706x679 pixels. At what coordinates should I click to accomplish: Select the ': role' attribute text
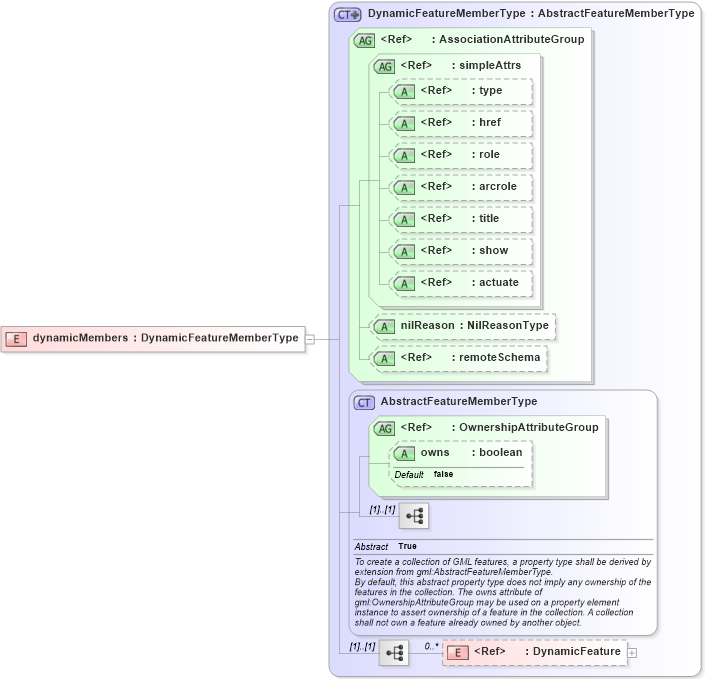485,154
